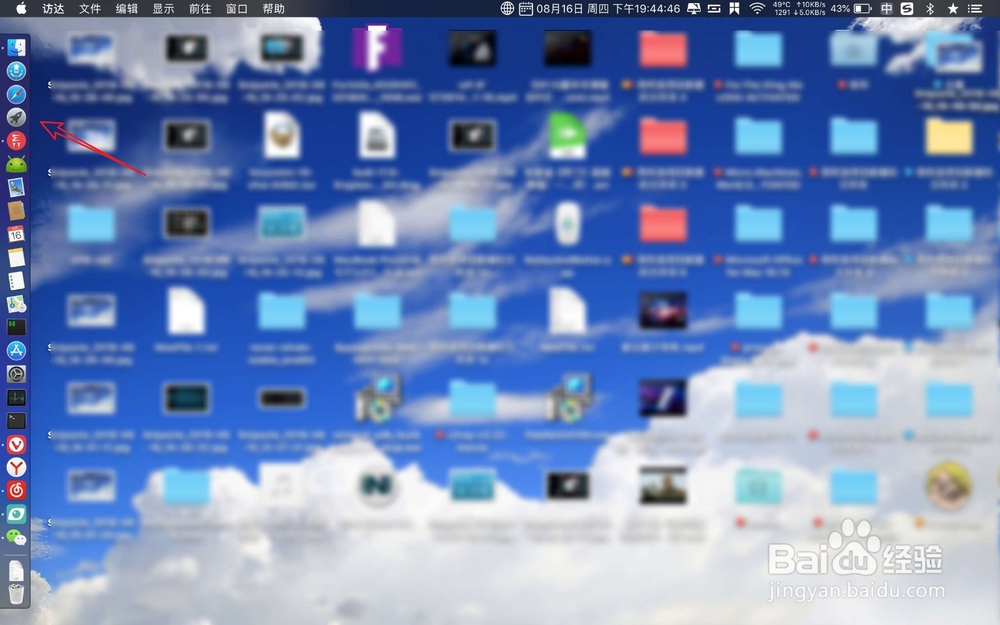Open the 文件 menu
This screenshot has width=1000, height=625.
tap(90, 8)
